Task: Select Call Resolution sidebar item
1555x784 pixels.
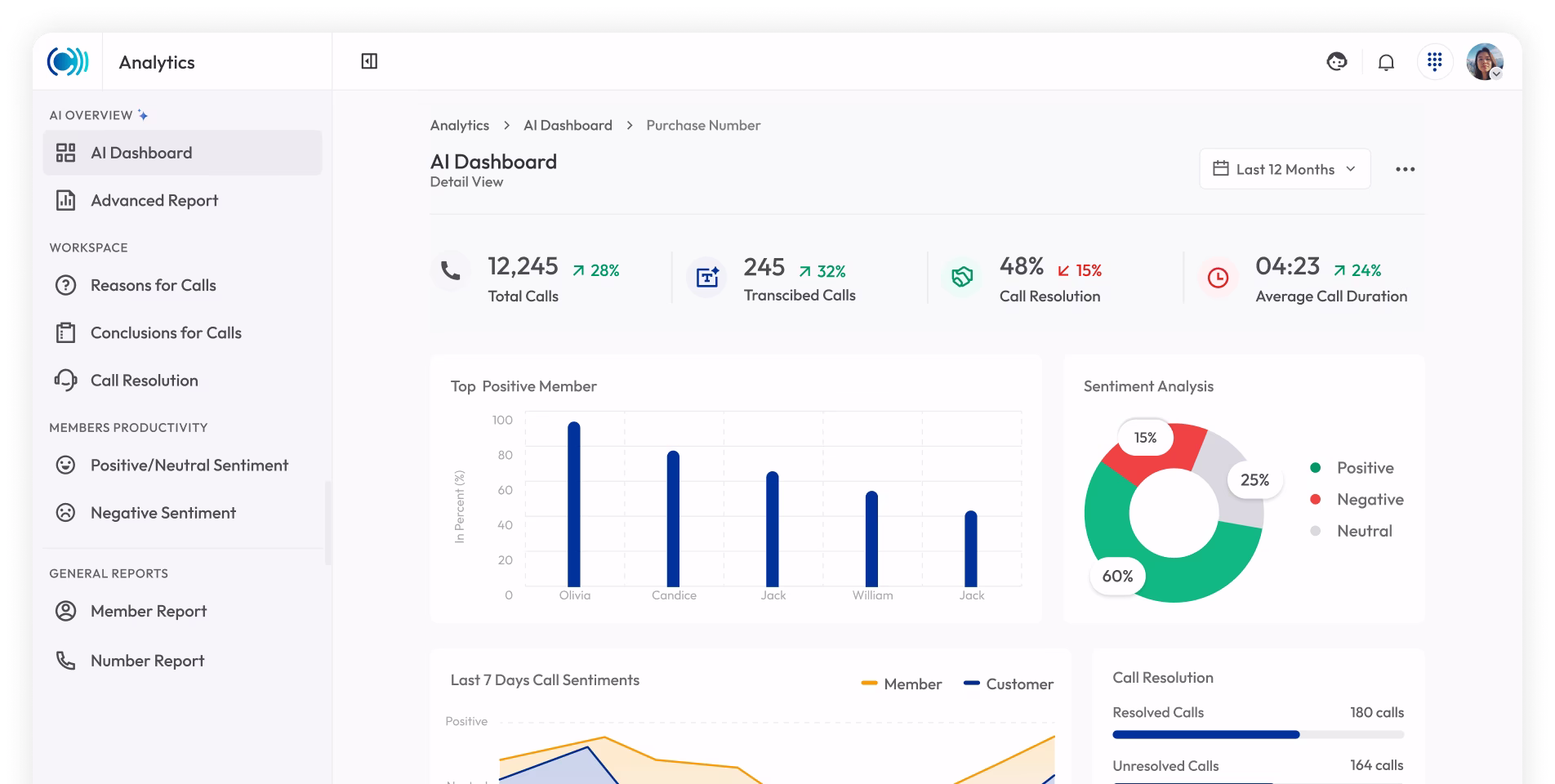Action: pyautogui.click(x=182, y=380)
